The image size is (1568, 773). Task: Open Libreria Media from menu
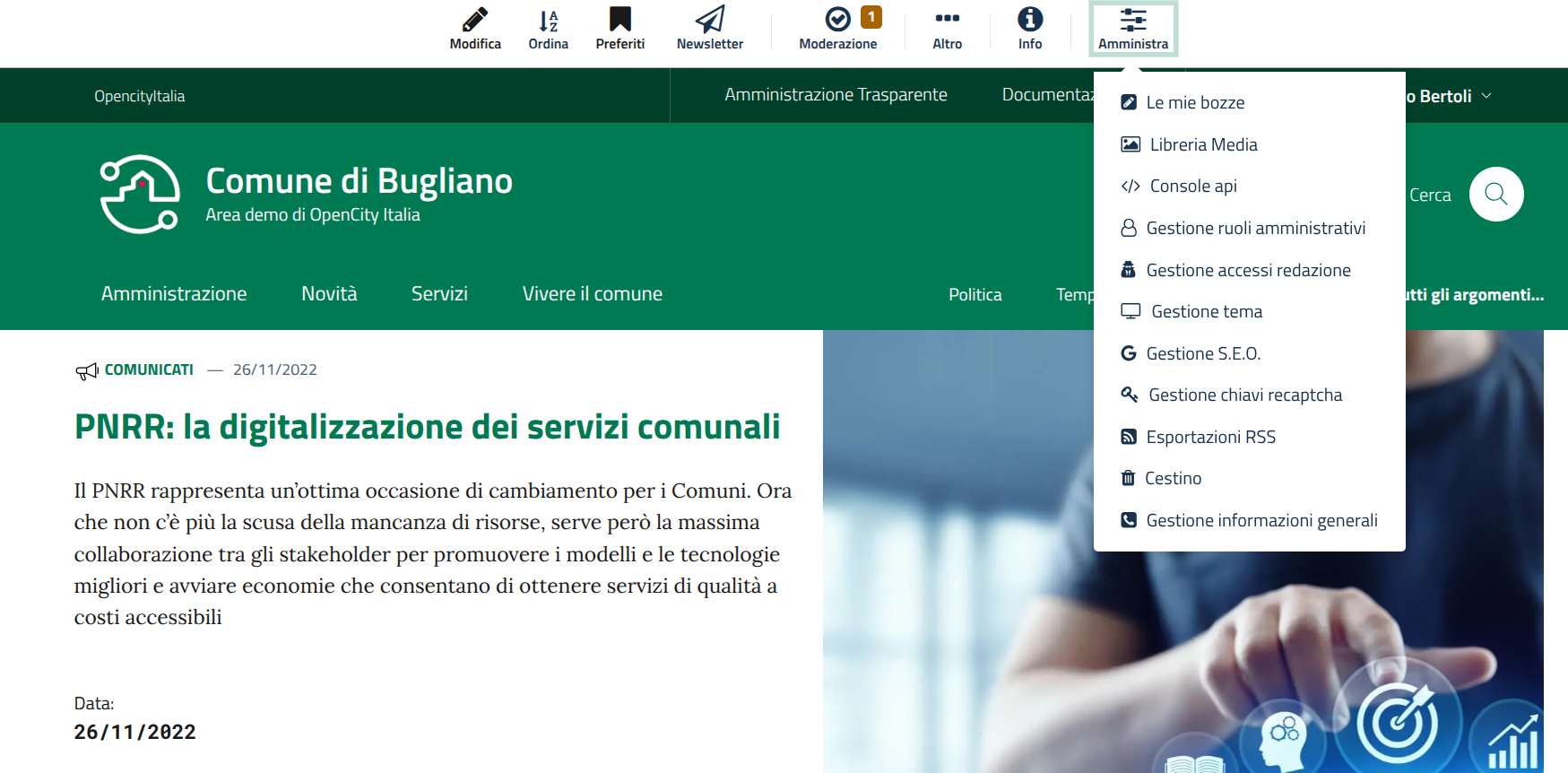[1202, 144]
